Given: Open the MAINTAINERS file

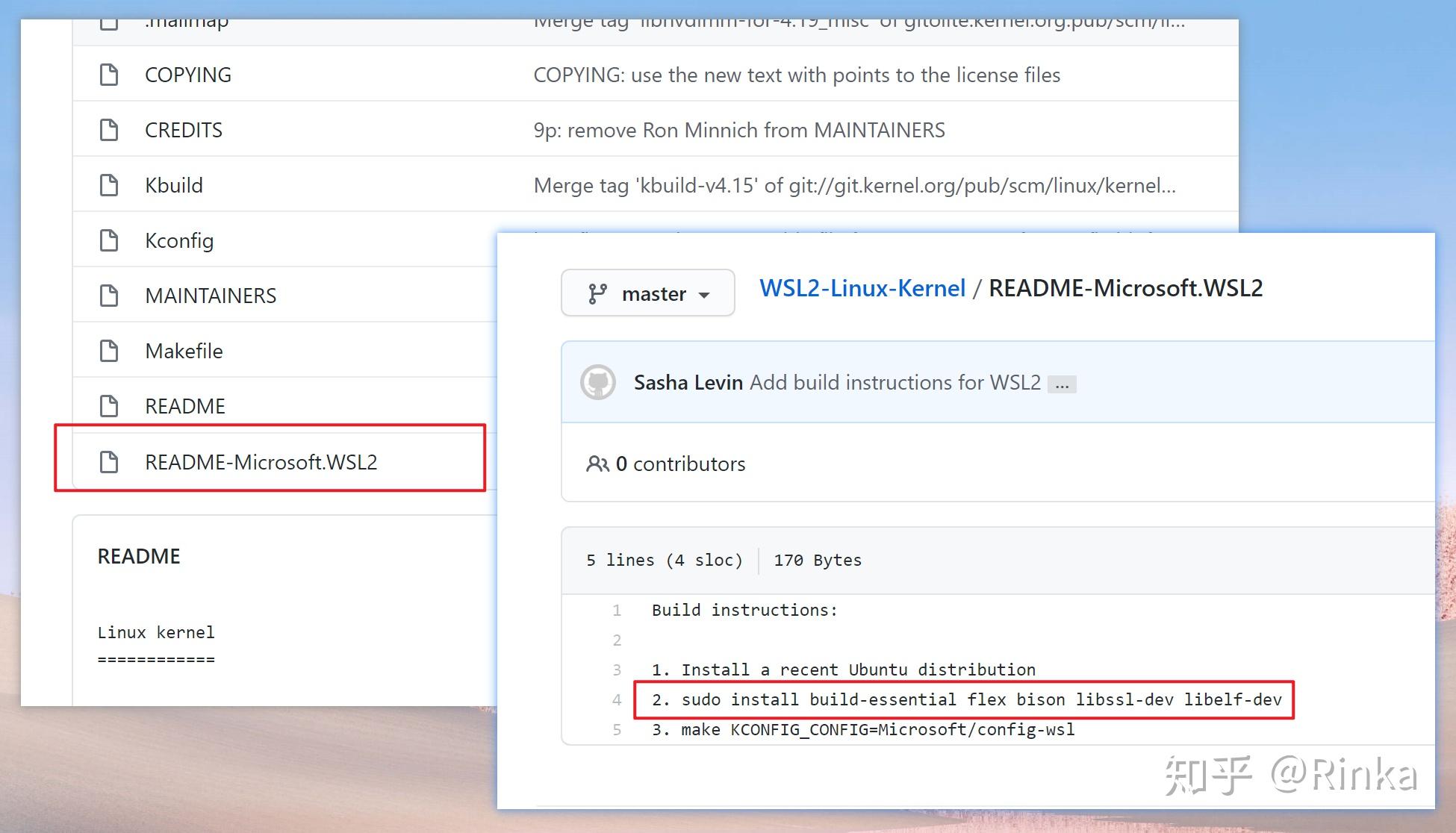Looking at the screenshot, I should coord(211,296).
